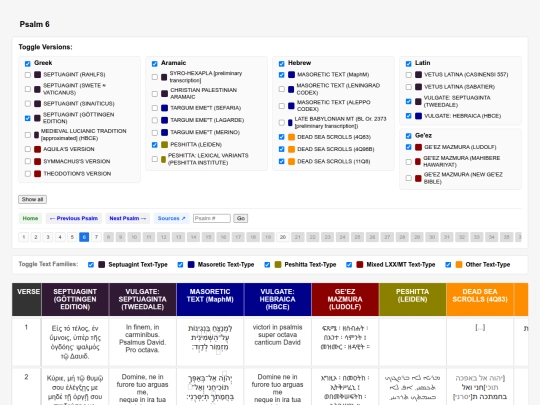Click text 'victori in psalmis super octava'
The image size is (540, 405).
click(278, 331)
